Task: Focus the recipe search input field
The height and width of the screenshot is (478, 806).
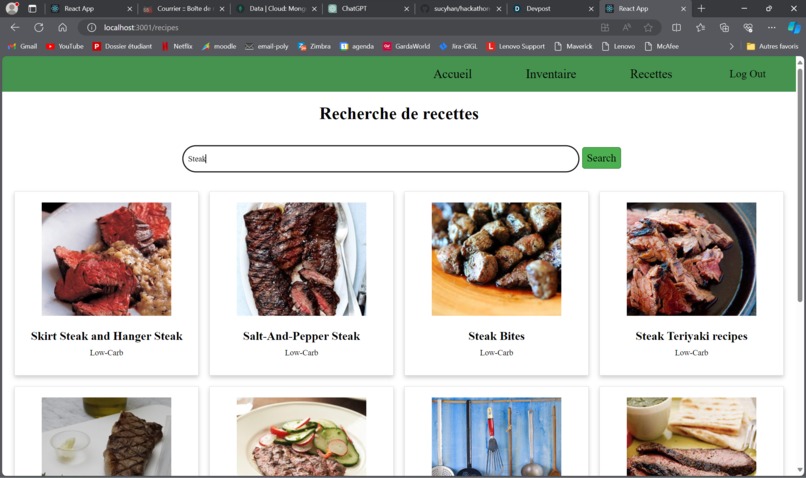Action: 380,158
